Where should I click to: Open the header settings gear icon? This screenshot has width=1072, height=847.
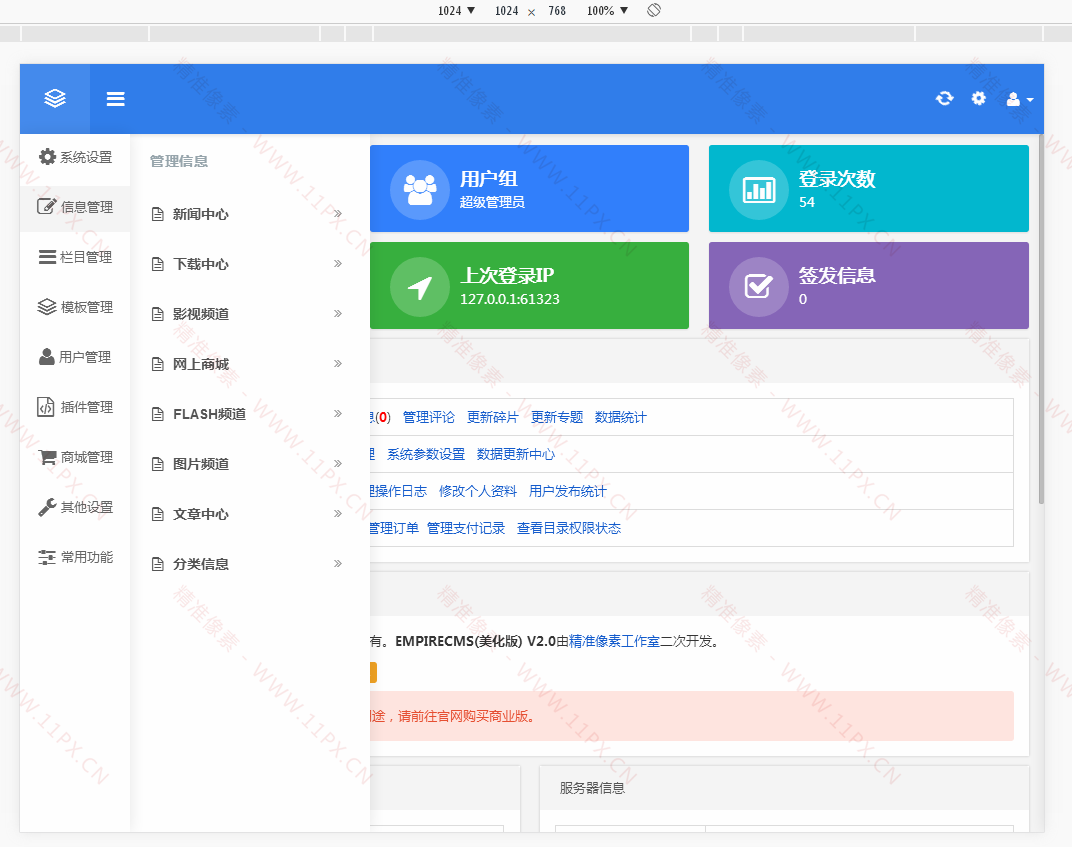pyautogui.click(x=979, y=98)
